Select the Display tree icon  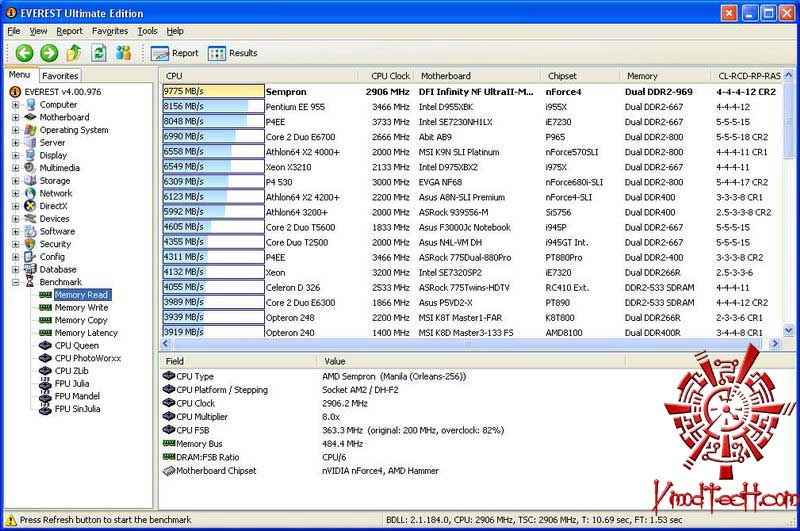pyautogui.click(x=31, y=155)
